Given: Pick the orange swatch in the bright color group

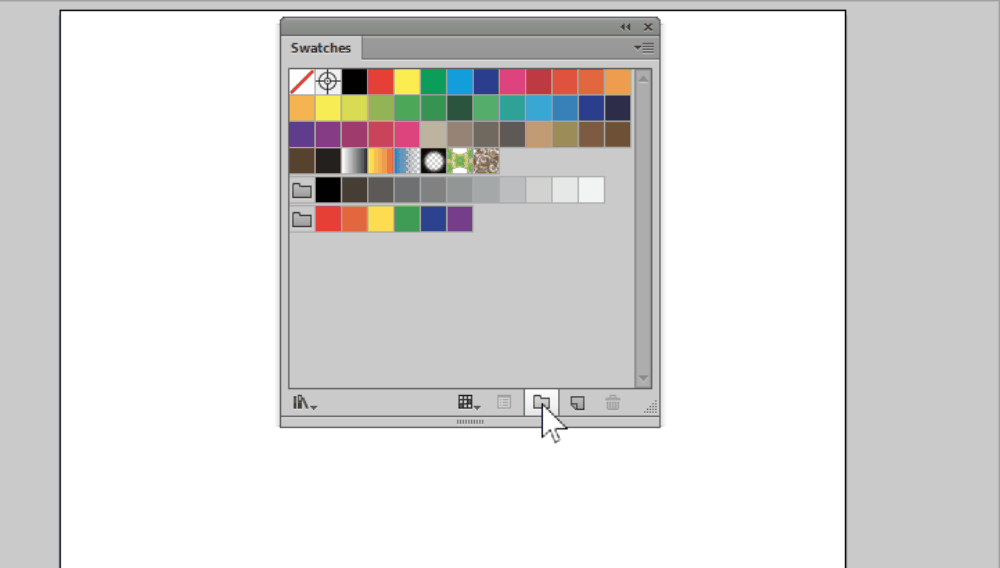Looking at the screenshot, I should point(354,219).
